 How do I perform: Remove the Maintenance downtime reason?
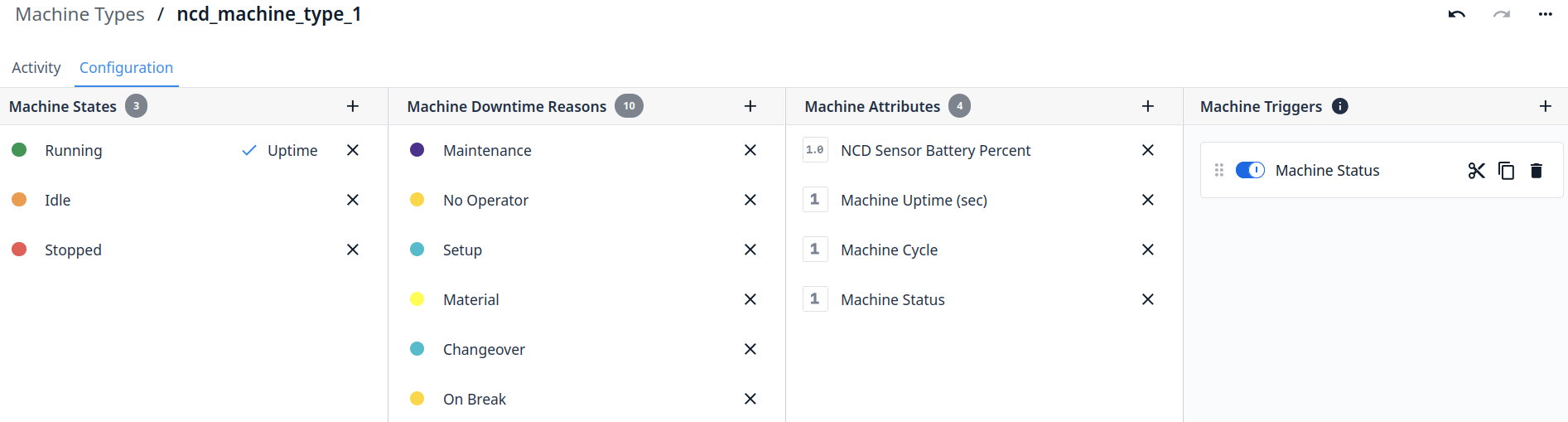click(x=750, y=150)
